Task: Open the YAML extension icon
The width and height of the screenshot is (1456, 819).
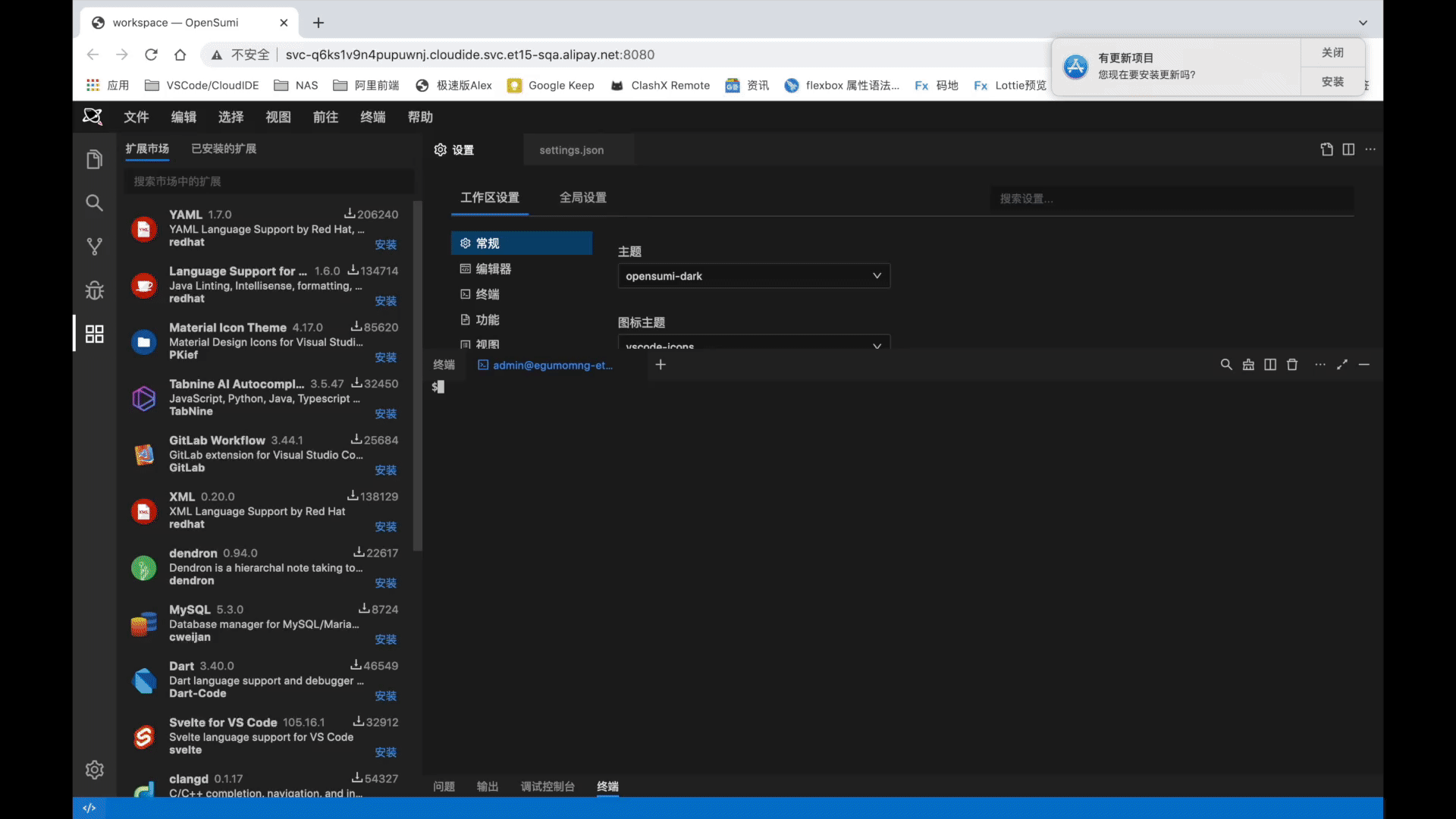Action: [x=144, y=229]
